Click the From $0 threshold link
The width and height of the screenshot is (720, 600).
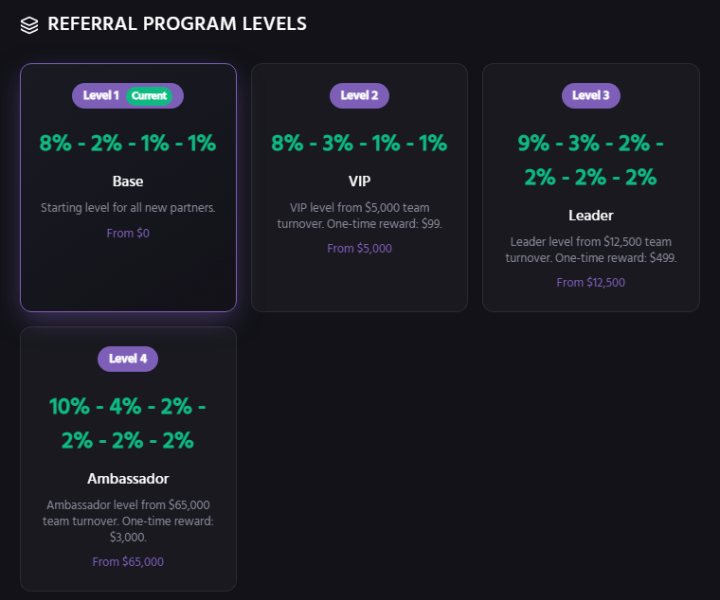pos(128,233)
